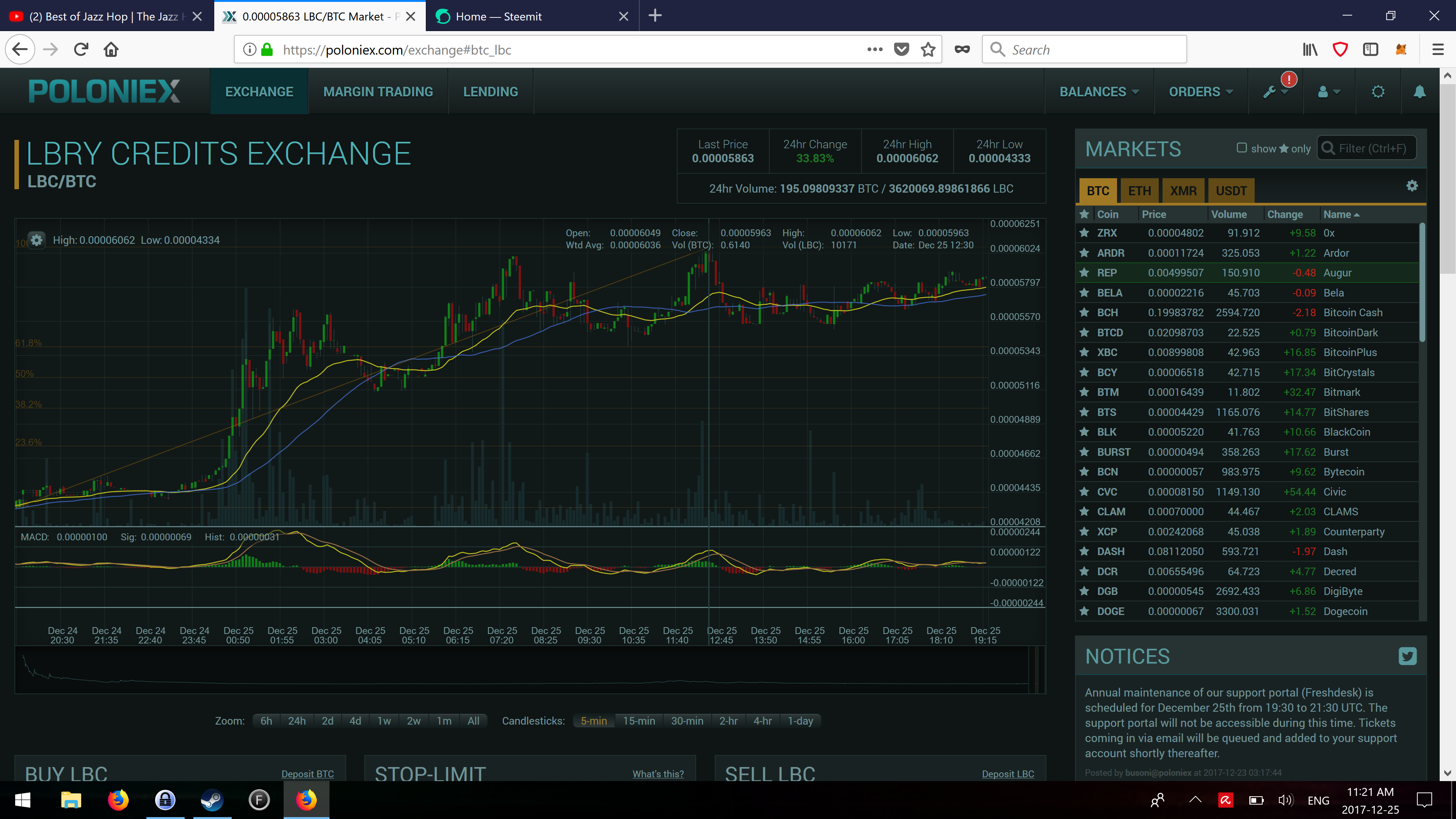Bookmark page with the star icon
1456x819 pixels.
927,50
